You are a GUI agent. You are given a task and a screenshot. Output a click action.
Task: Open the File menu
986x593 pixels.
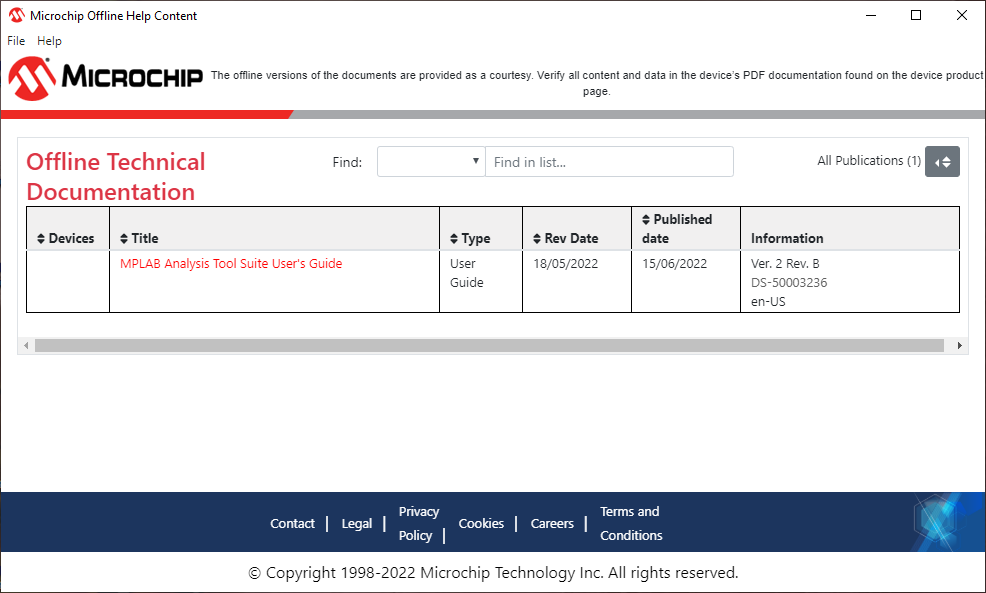(x=16, y=41)
